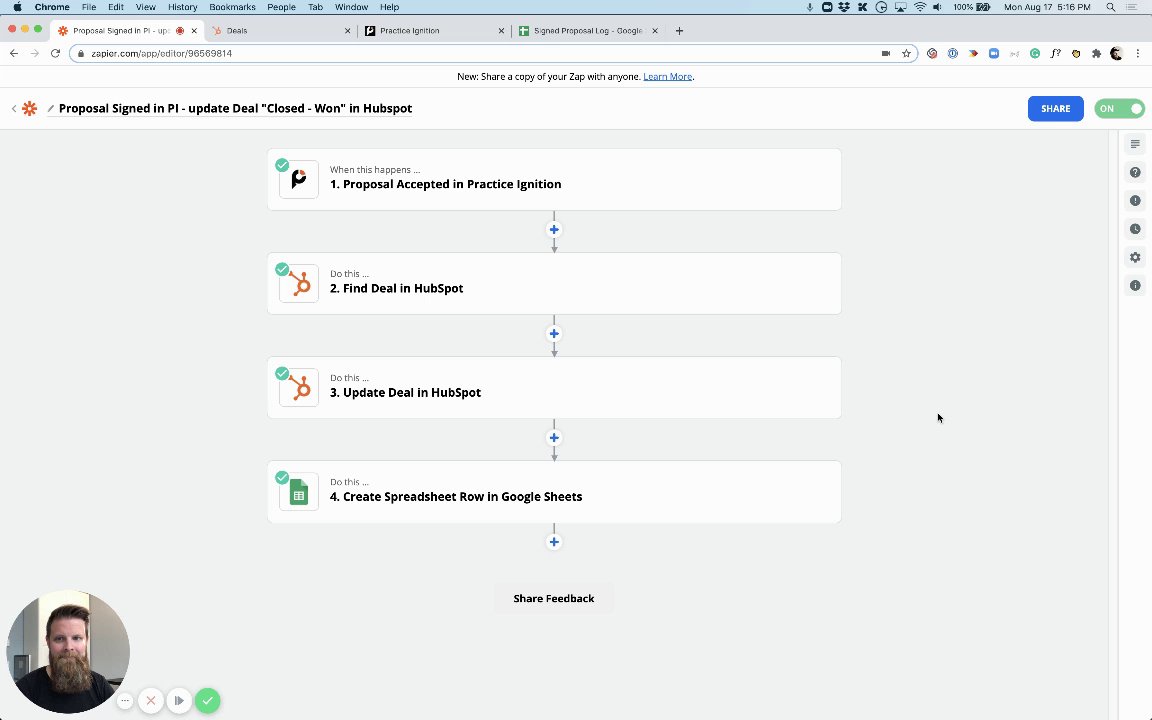Click the Zap title text to edit
1152x720 pixels.
click(x=235, y=109)
